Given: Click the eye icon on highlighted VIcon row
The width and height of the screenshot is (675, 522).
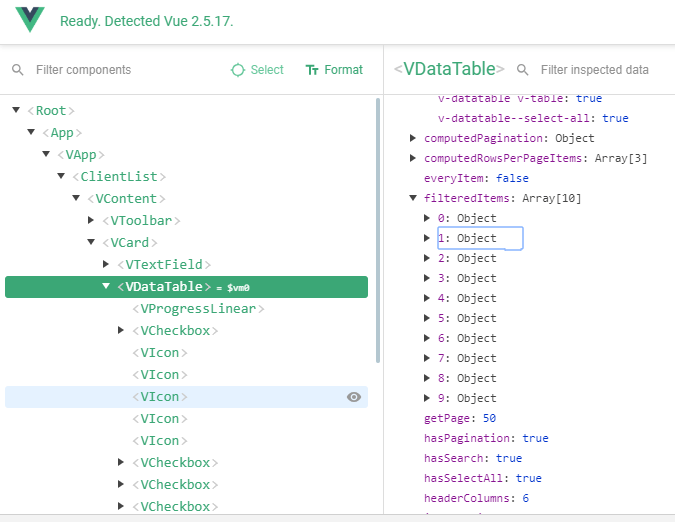Looking at the screenshot, I should click(353, 397).
